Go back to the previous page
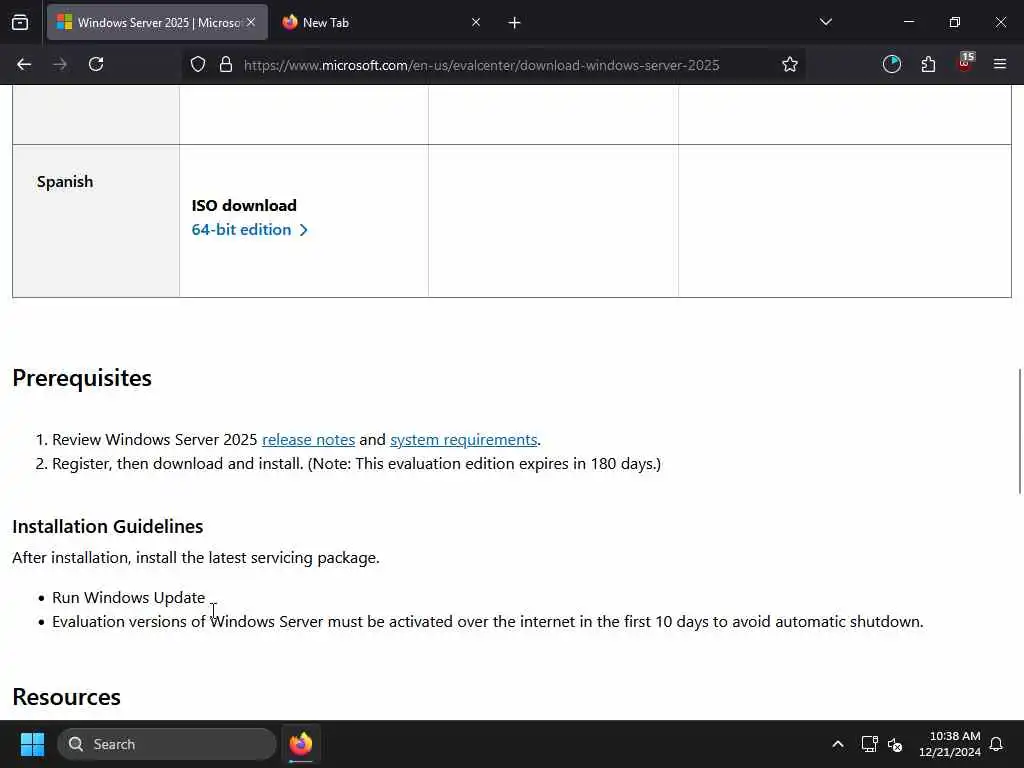This screenshot has height=768, width=1024. (24, 64)
